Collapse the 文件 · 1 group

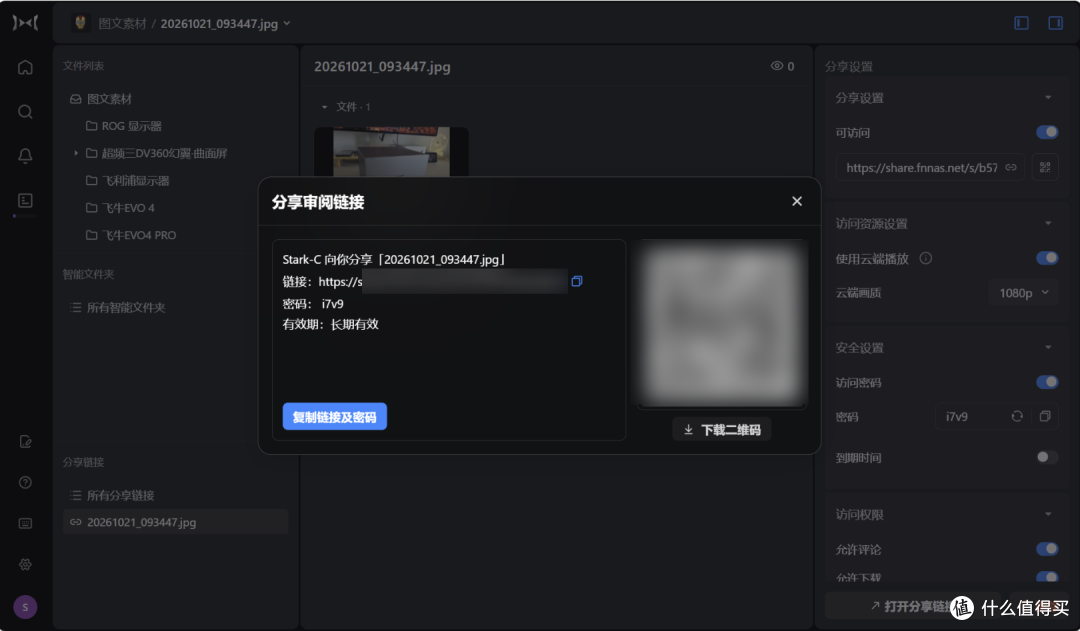coord(324,107)
